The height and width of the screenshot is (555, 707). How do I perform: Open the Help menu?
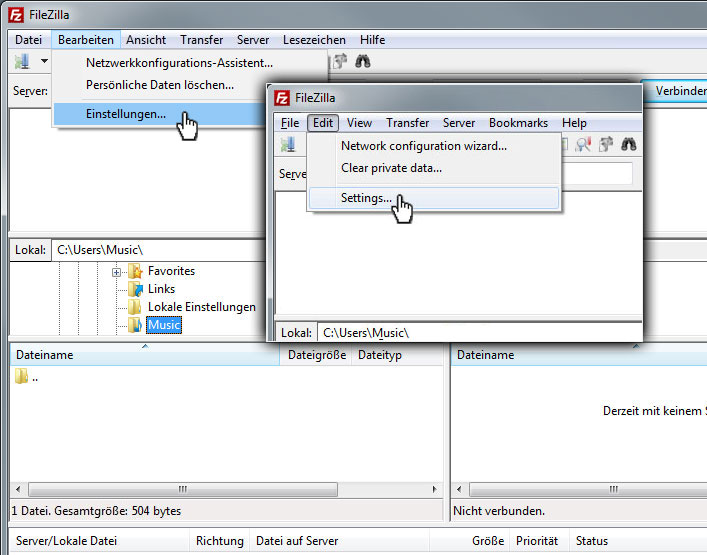coord(574,123)
